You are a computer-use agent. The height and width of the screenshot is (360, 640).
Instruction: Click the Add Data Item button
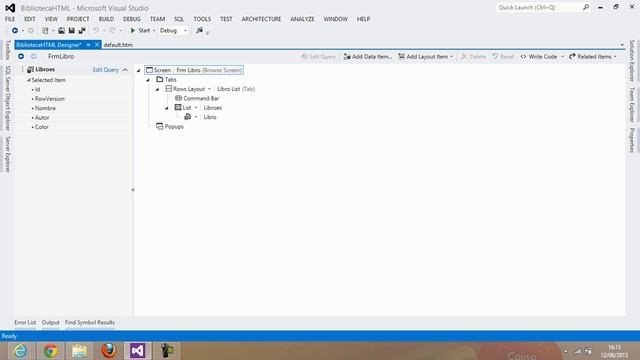[367, 57]
